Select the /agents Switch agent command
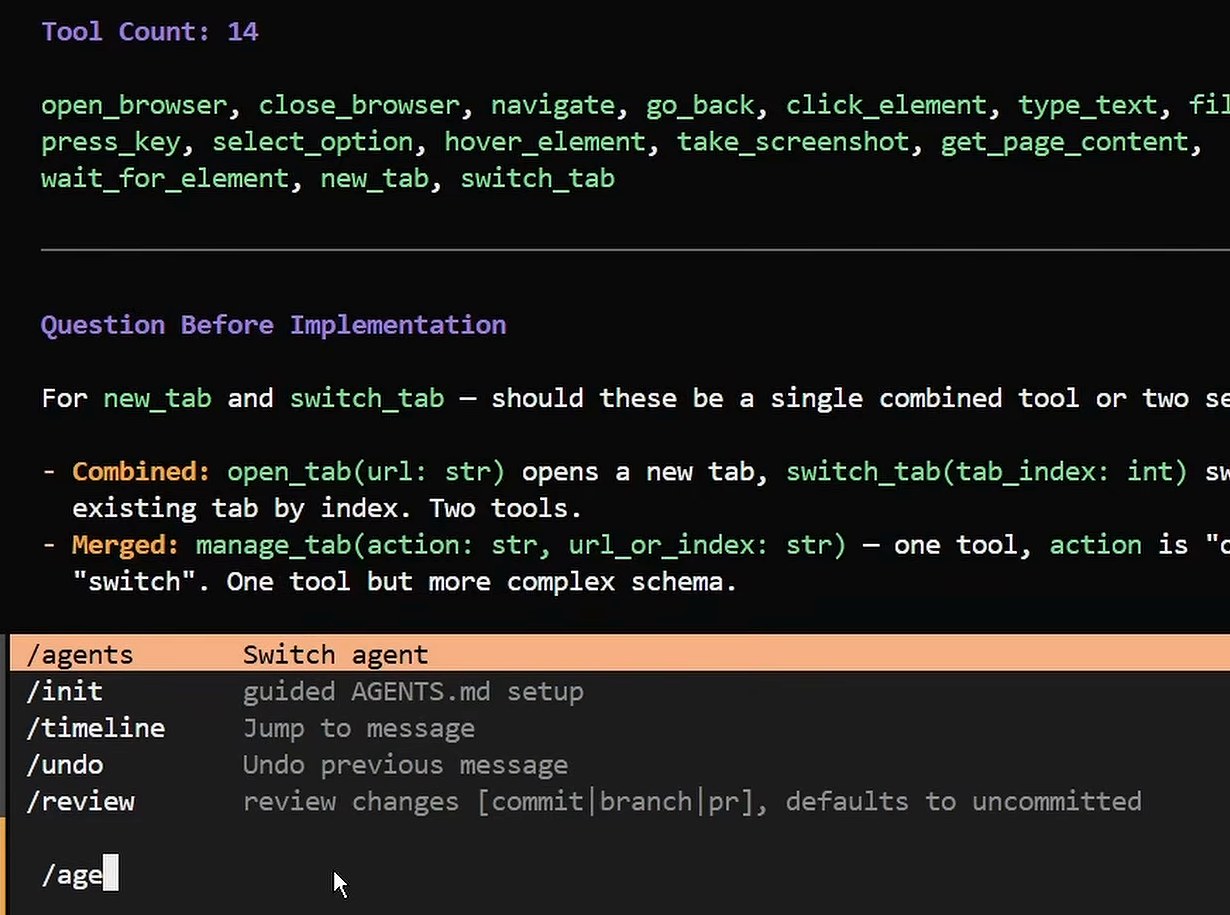Image resolution: width=1230 pixels, height=915 pixels. click(620, 655)
